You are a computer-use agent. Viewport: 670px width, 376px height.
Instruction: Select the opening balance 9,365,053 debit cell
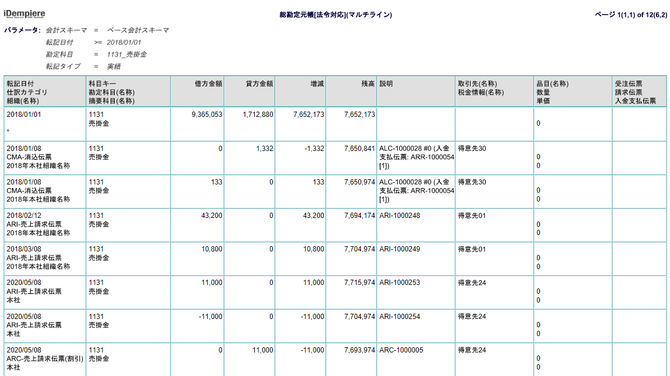[x=207, y=115]
